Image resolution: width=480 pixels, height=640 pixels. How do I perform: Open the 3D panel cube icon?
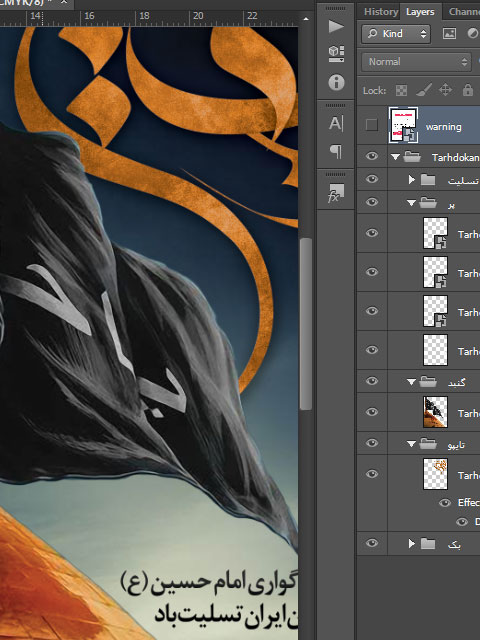[x=336, y=54]
